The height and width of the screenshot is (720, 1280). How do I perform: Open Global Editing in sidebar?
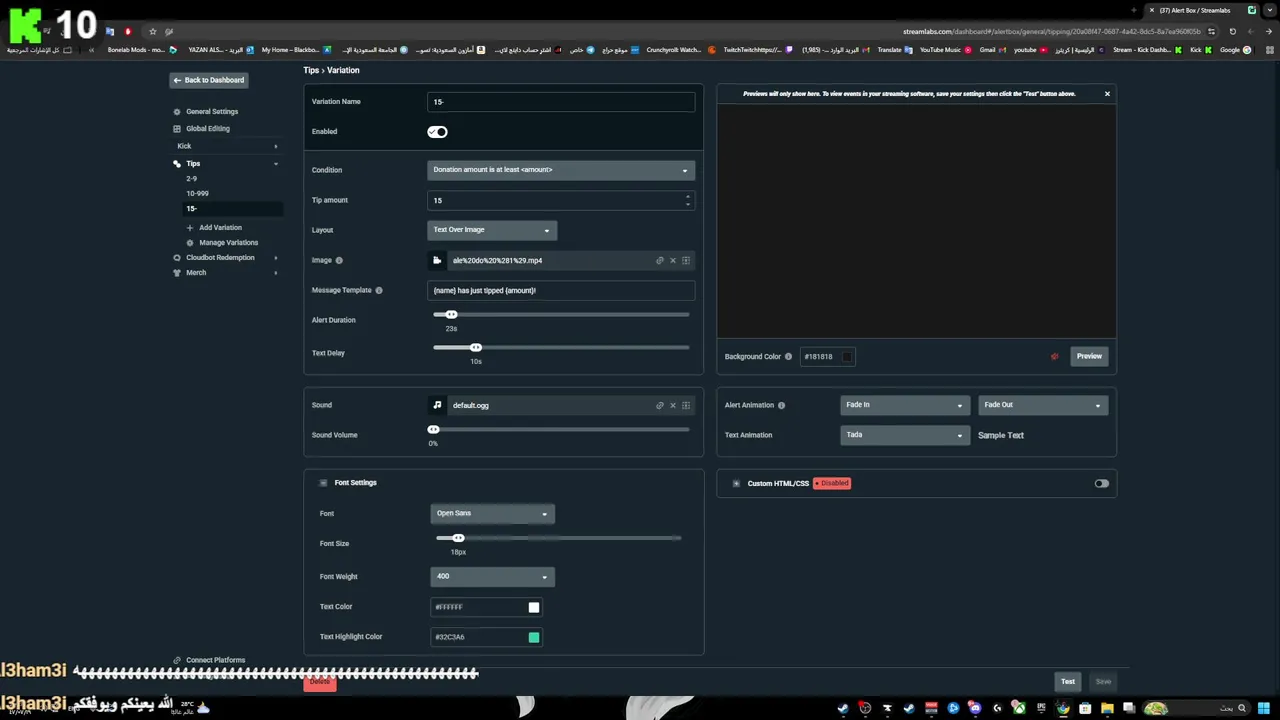click(208, 128)
